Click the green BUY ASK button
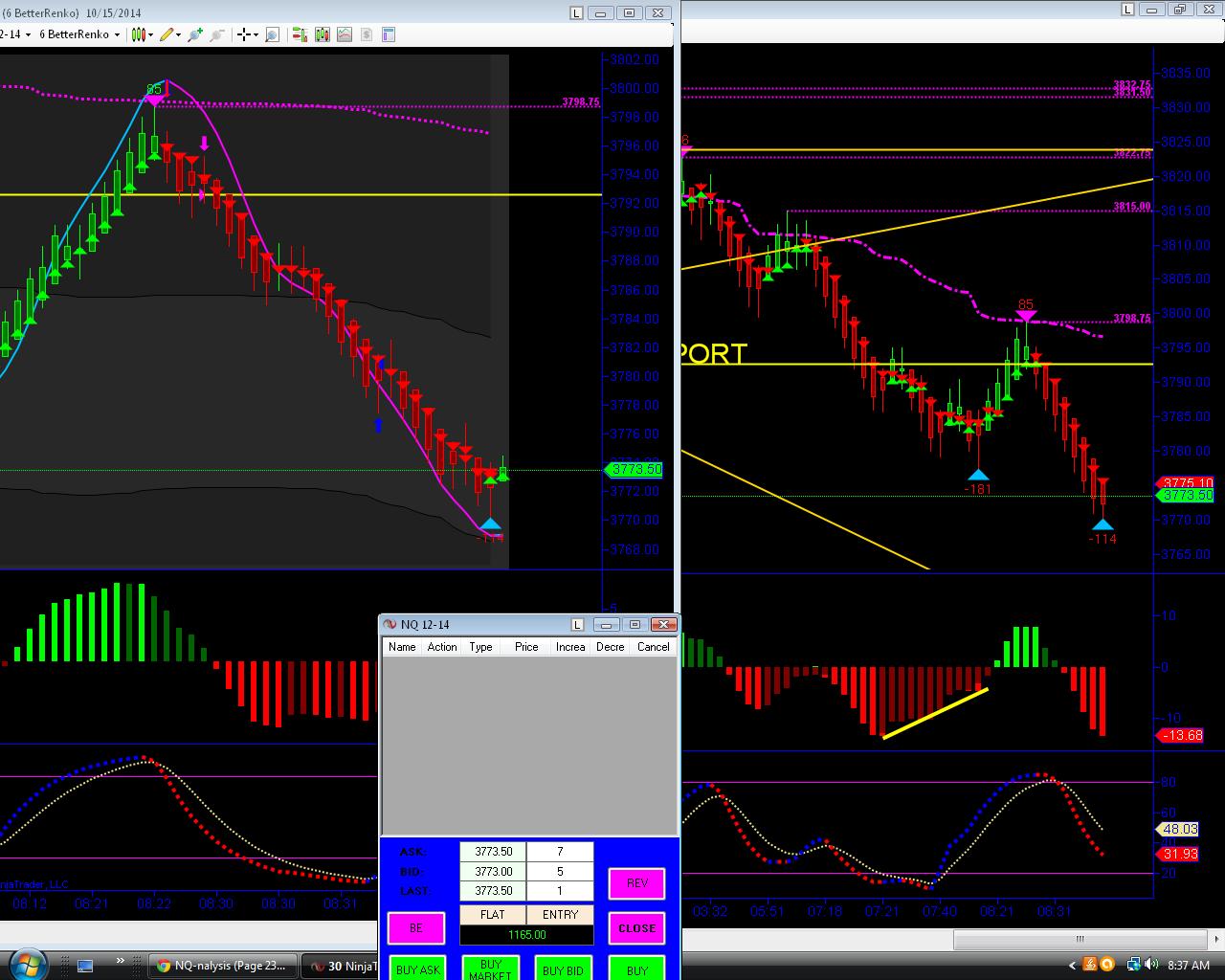1225x980 pixels. 417,968
